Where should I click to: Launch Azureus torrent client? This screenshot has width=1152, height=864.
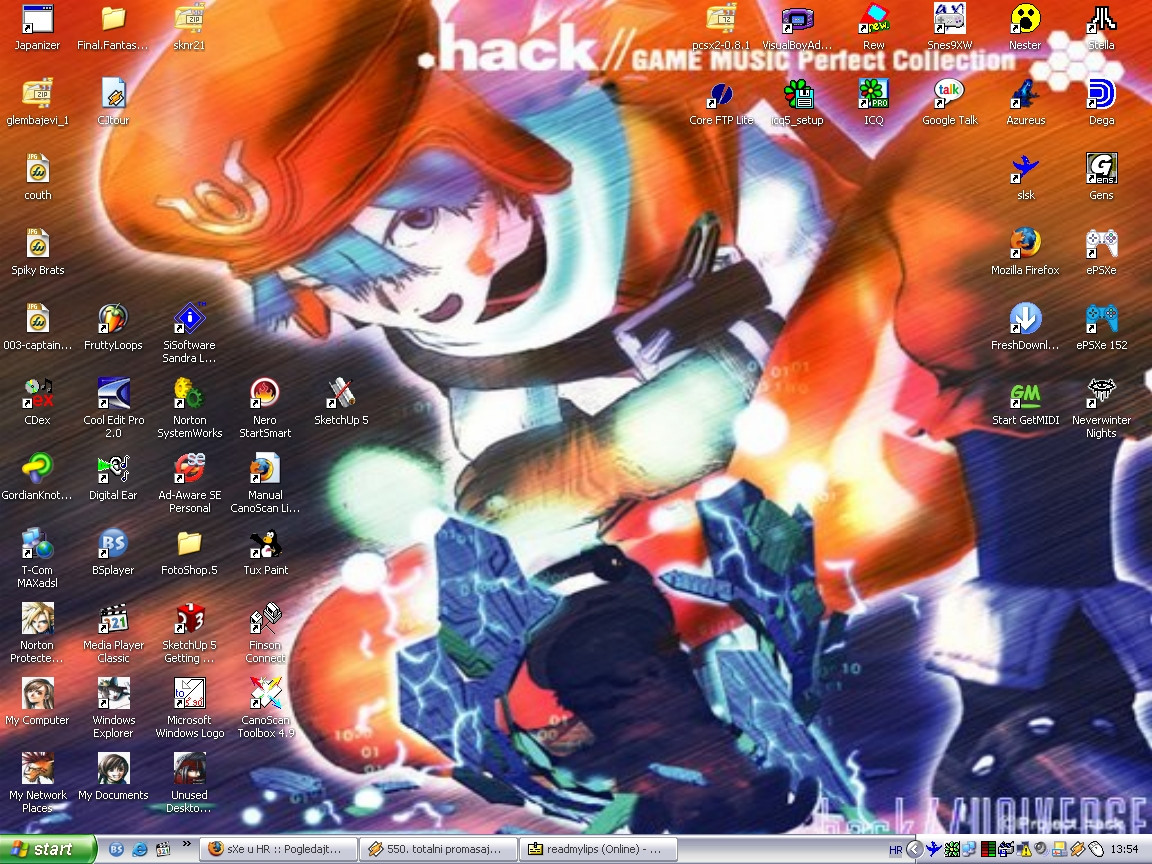pyautogui.click(x=1025, y=102)
